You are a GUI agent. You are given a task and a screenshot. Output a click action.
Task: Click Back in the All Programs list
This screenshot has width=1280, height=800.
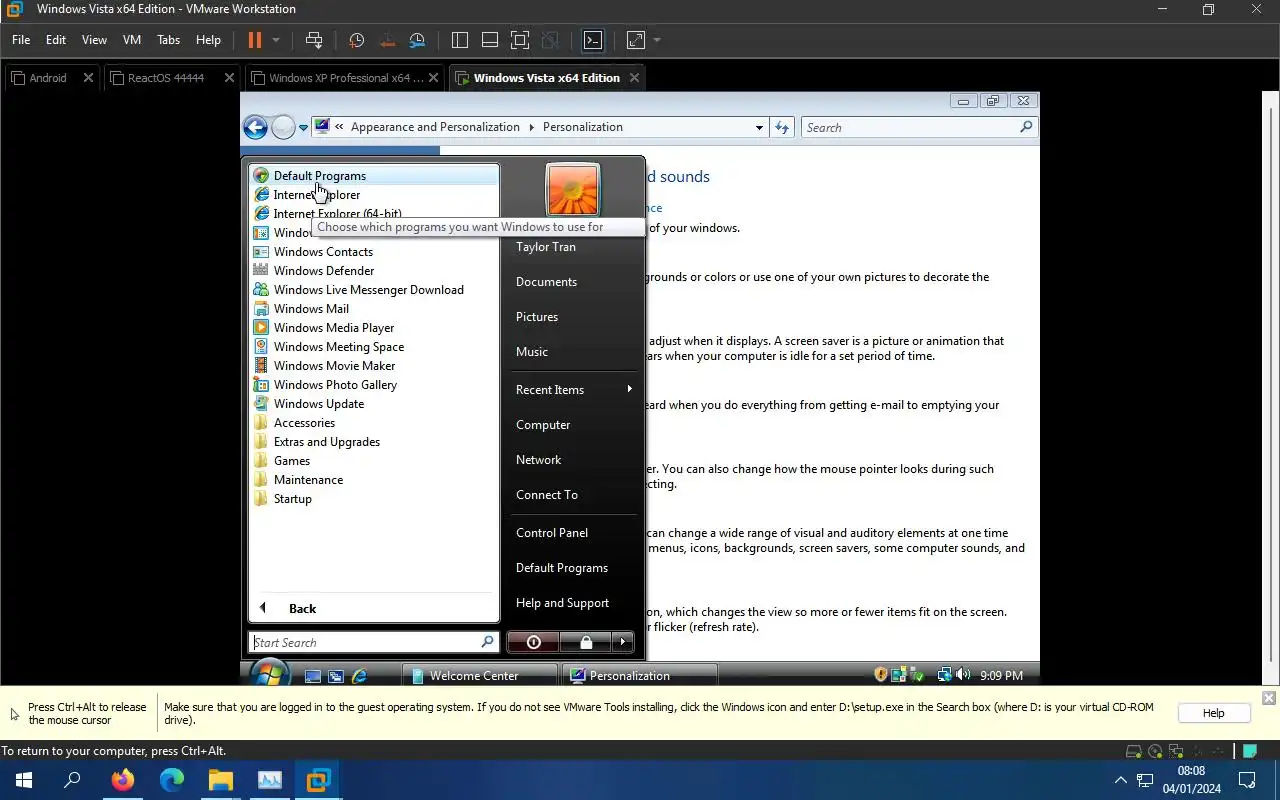[374, 608]
